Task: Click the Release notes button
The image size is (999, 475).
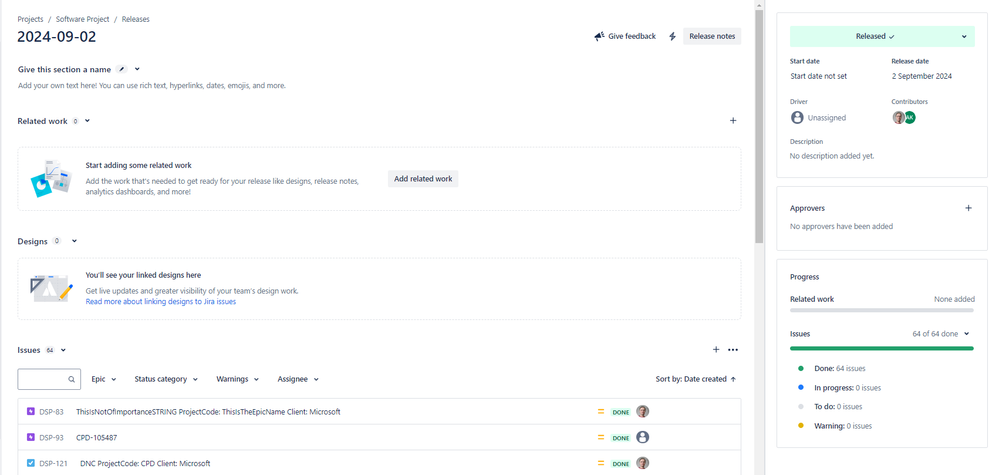Action: click(x=712, y=36)
